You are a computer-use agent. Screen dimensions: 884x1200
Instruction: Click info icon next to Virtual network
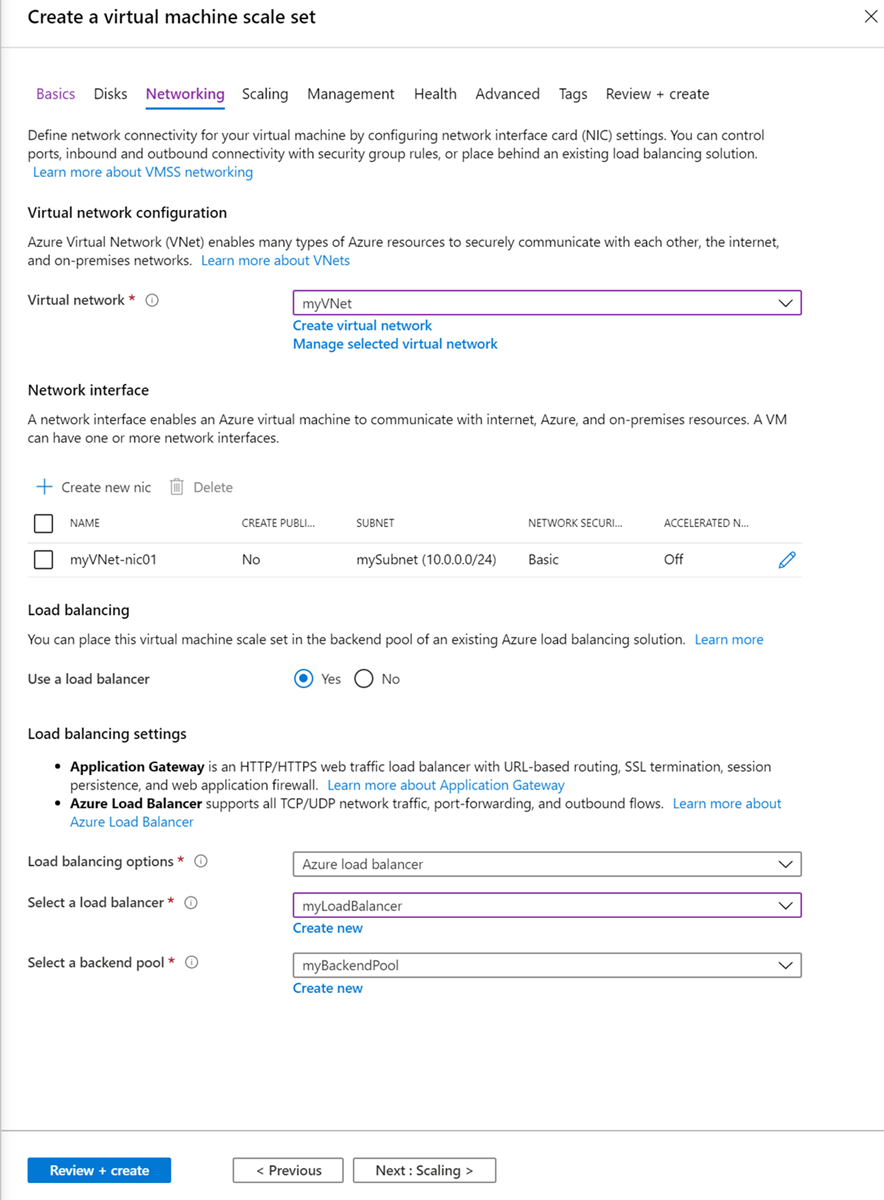[152, 300]
